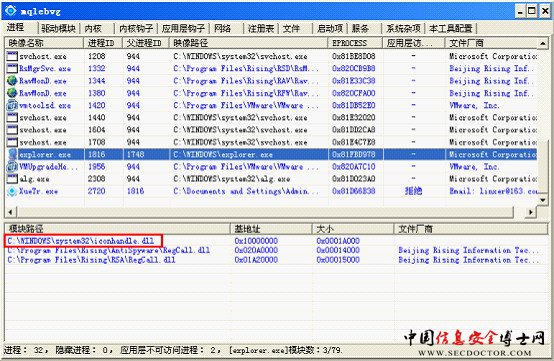Click the process ID 2720
Viewport: 554px width, 361px height.
point(96,191)
